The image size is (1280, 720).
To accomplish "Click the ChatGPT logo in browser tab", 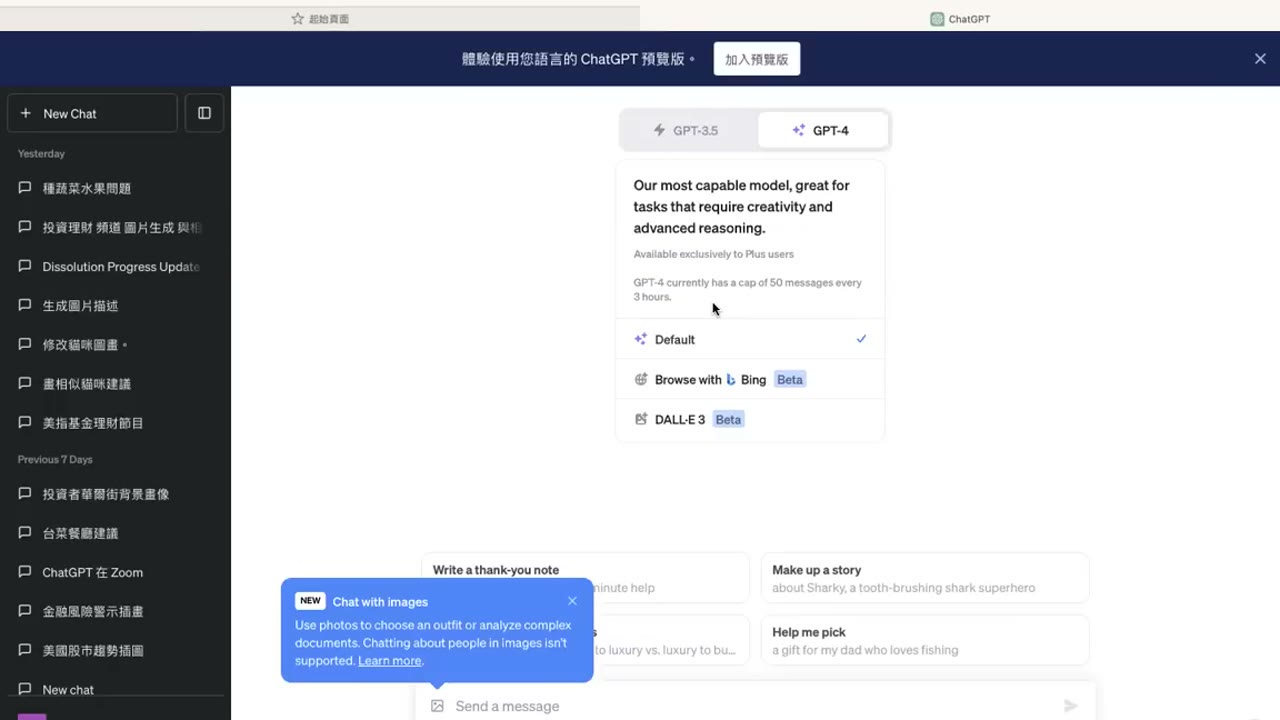I will click(x=937, y=19).
